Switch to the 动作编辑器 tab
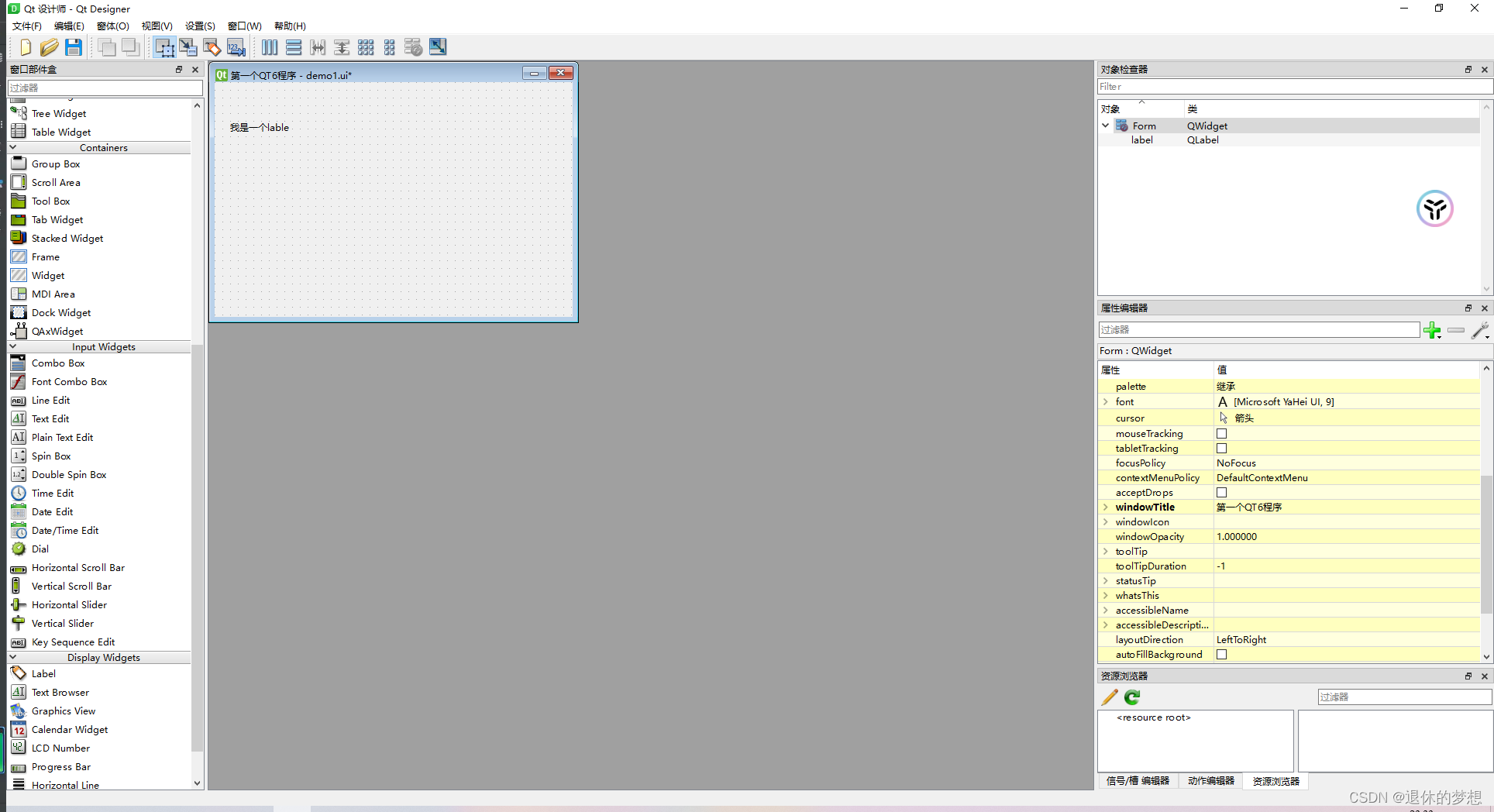1494x812 pixels. (1211, 781)
